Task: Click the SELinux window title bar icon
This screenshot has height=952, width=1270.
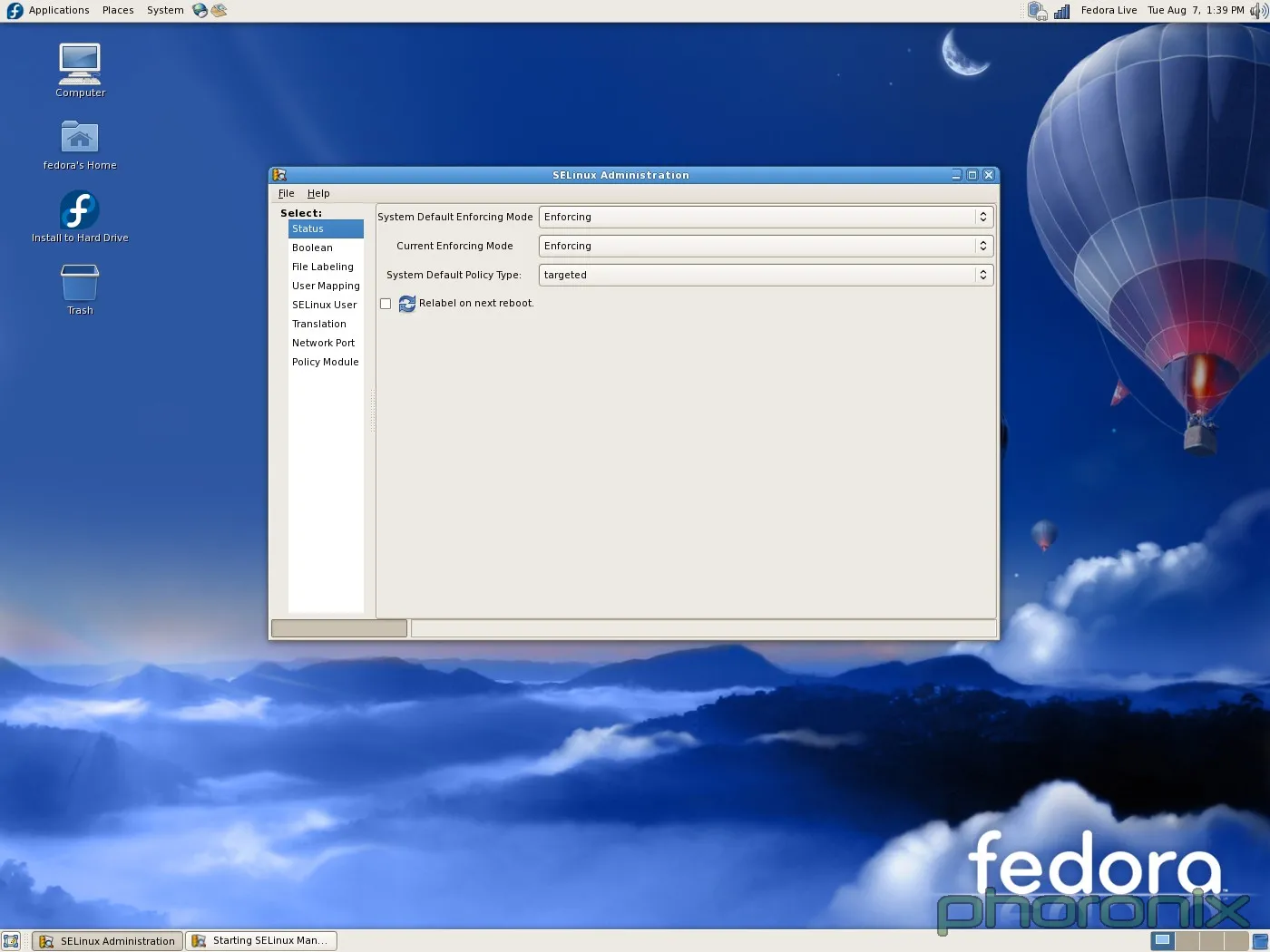Action: [x=279, y=175]
